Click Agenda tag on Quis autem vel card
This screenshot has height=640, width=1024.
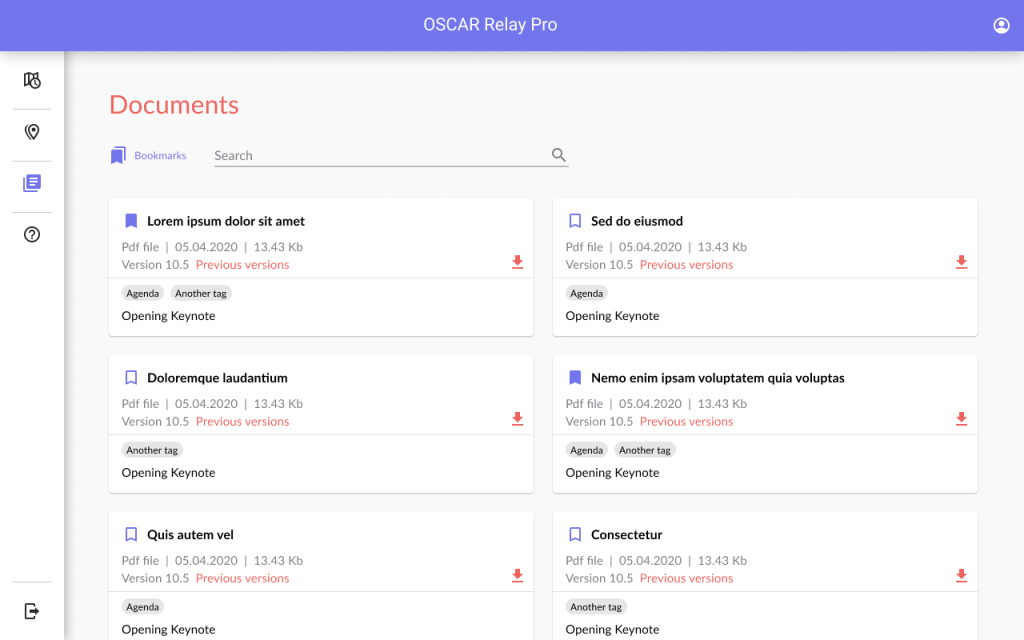(x=142, y=607)
